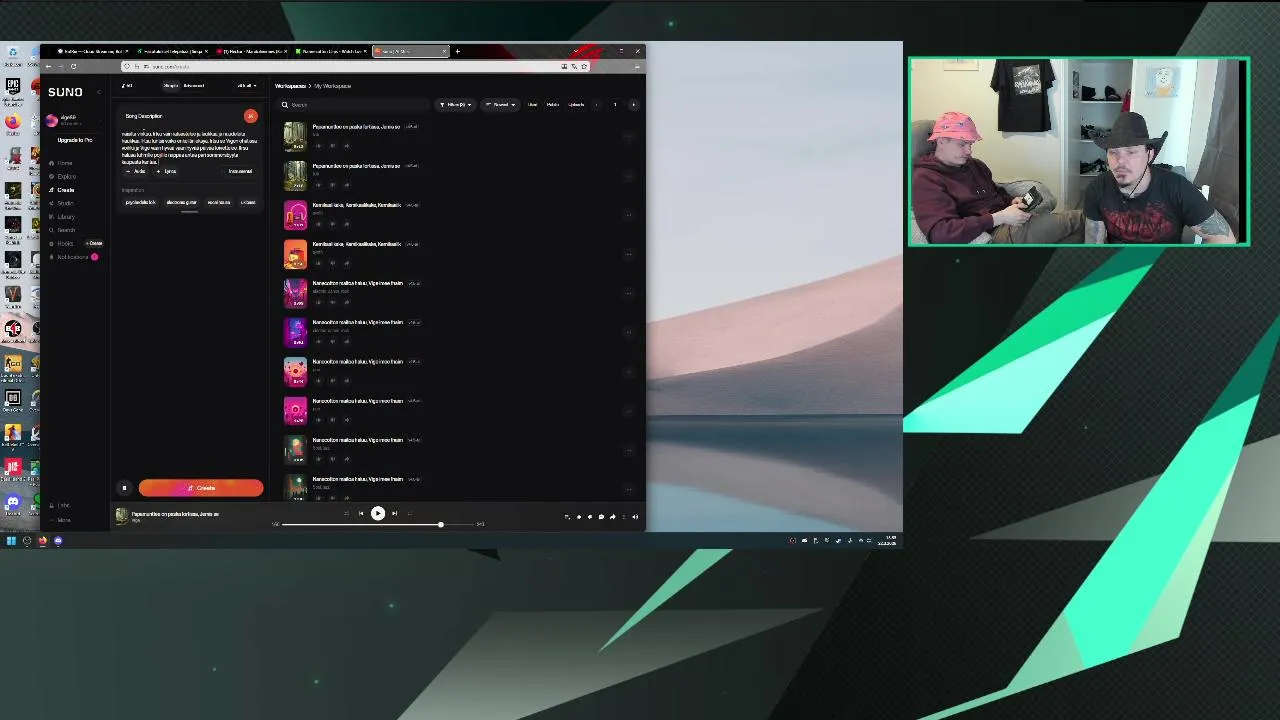
Task: Go to next page of songs
Action: (x=633, y=105)
